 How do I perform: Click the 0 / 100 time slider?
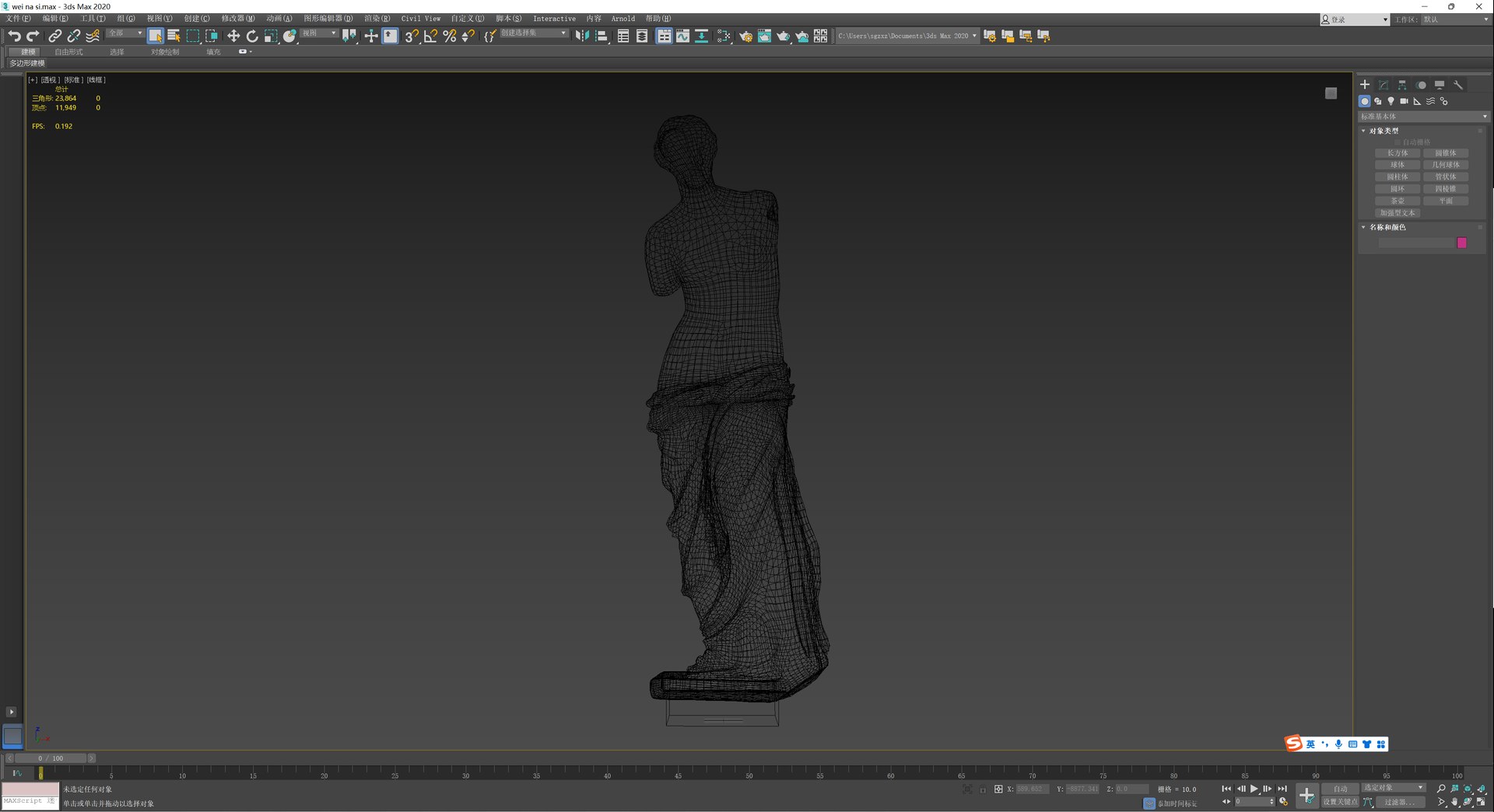tap(51, 758)
